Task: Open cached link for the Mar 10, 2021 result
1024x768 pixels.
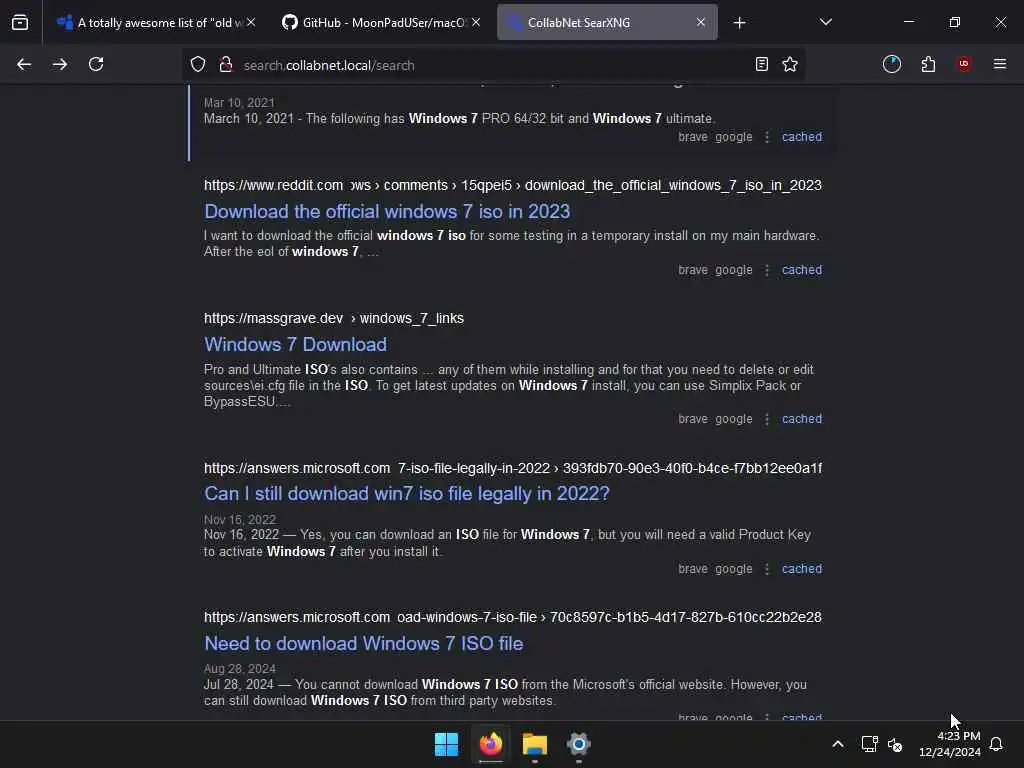Action: [x=802, y=136]
